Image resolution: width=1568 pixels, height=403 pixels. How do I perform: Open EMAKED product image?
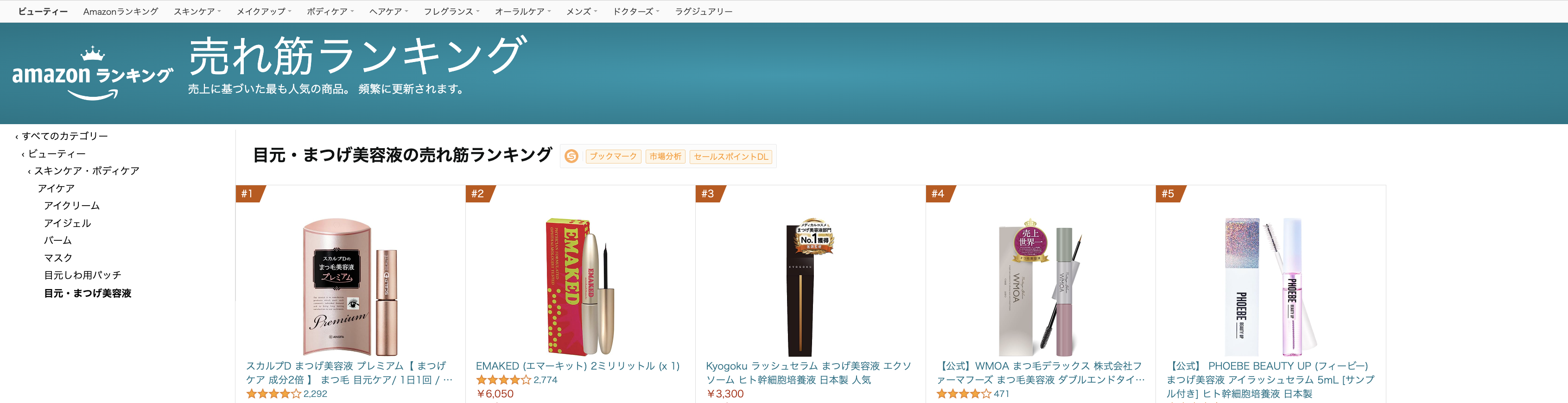pos(581,287)
